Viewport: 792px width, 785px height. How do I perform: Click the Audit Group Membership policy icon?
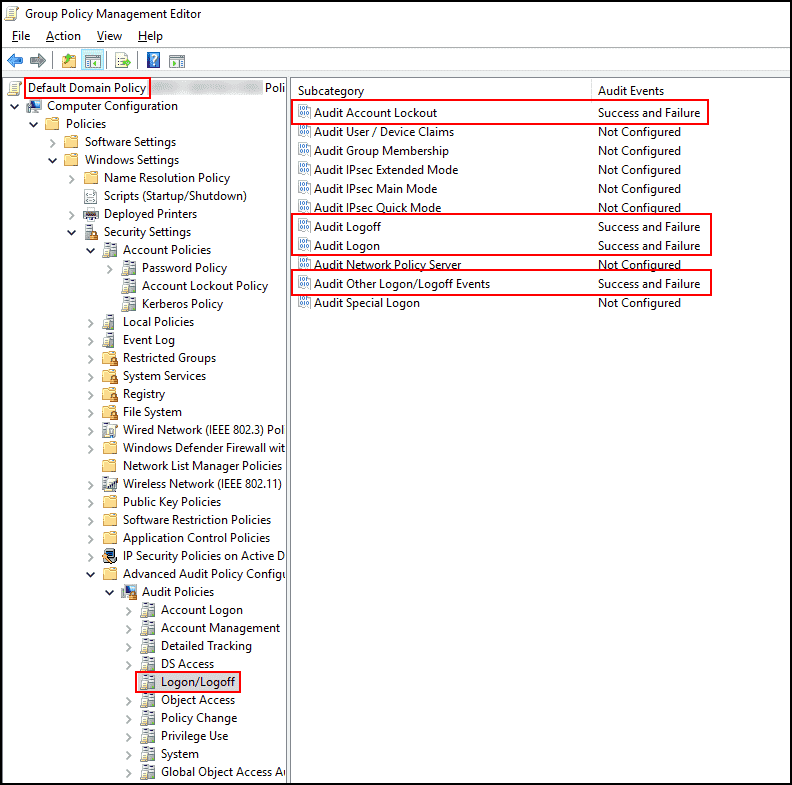[304, 150]
